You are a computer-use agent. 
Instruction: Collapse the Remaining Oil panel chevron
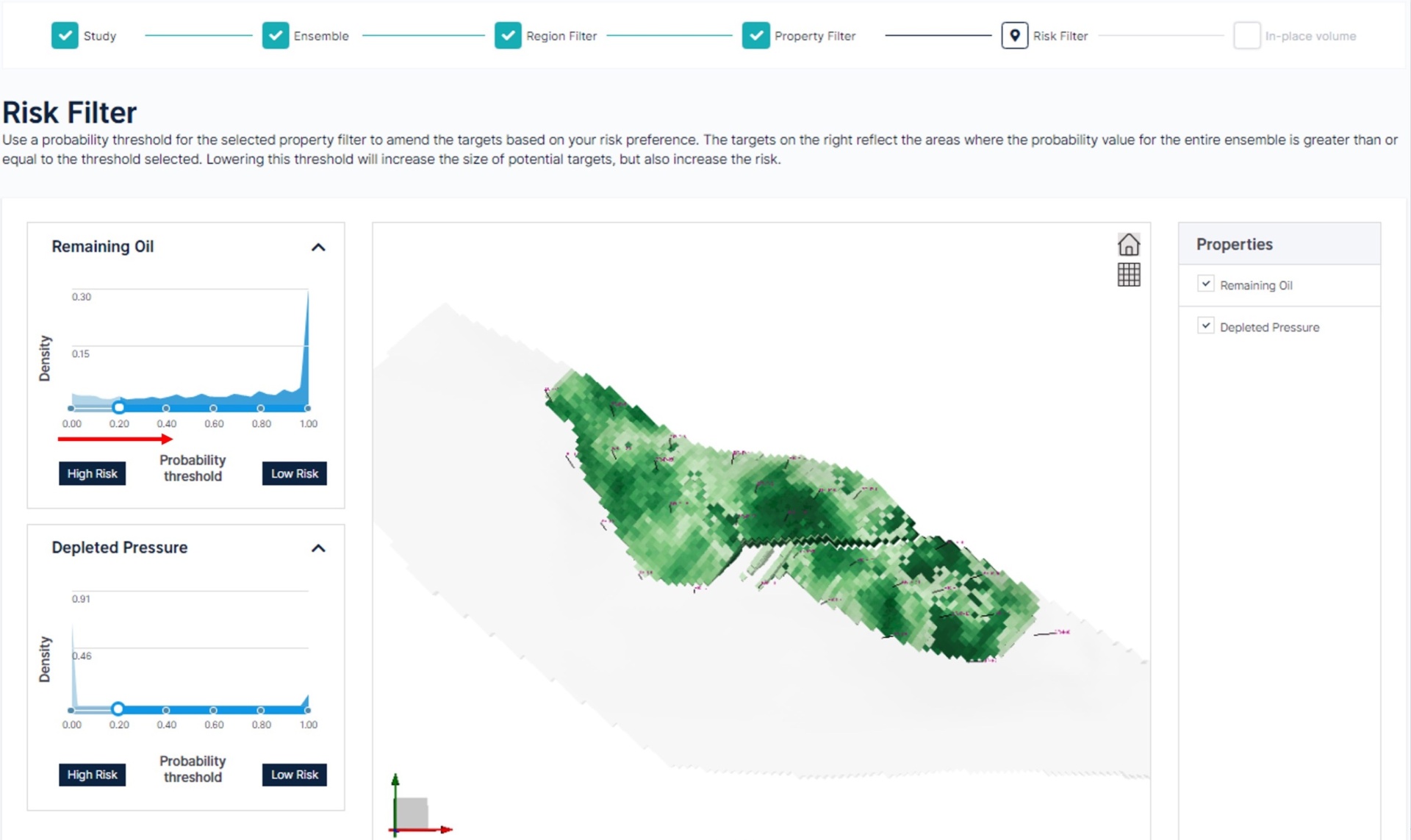(318, 247)
